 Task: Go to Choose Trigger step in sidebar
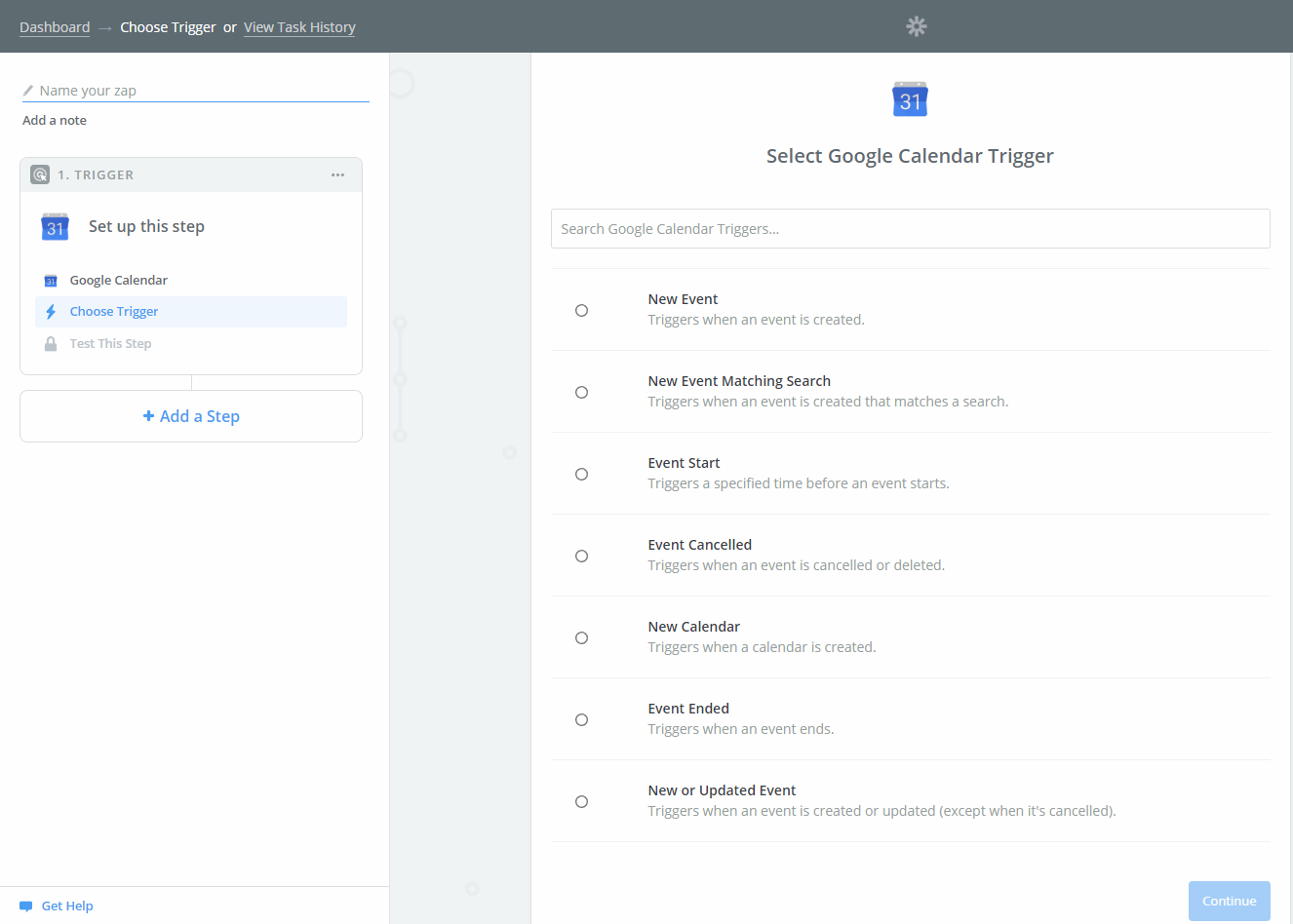point(114,312)
